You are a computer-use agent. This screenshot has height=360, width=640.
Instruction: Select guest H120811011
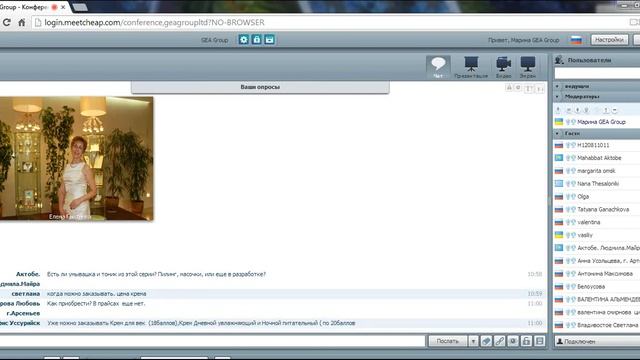point(593,145)
